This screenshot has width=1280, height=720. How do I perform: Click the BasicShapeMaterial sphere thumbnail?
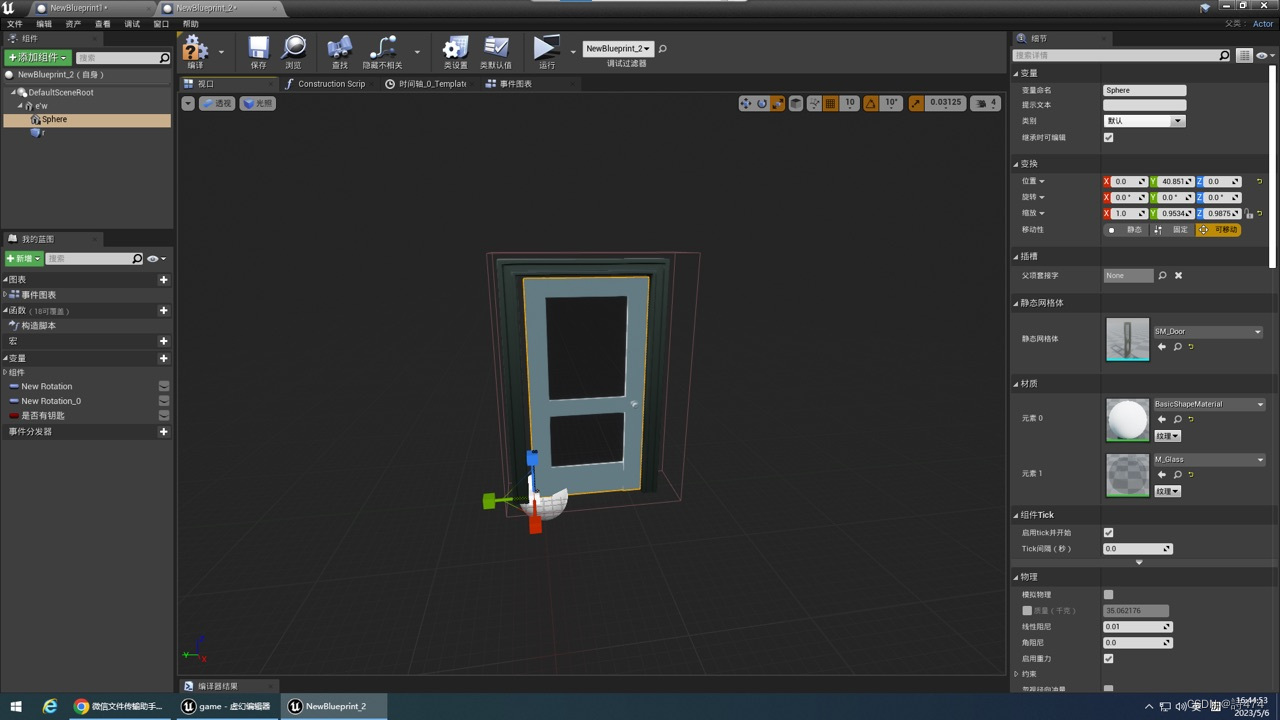(x=1128, y=419)
